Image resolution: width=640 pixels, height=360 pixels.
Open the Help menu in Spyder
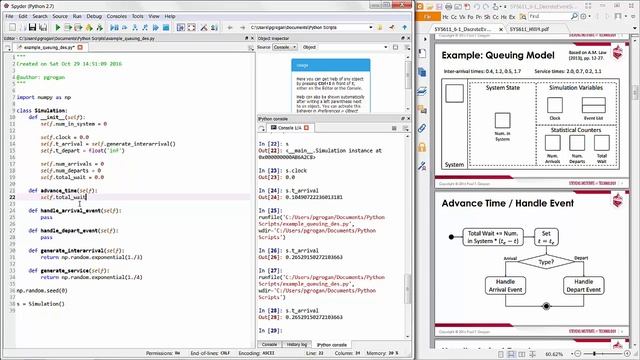point(170,16)
